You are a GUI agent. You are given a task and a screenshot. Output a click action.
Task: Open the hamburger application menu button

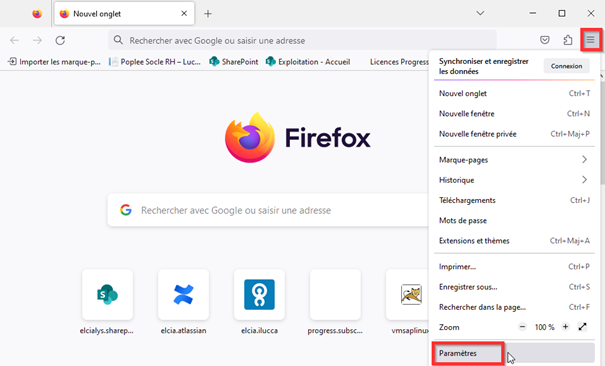click(590, 40)
